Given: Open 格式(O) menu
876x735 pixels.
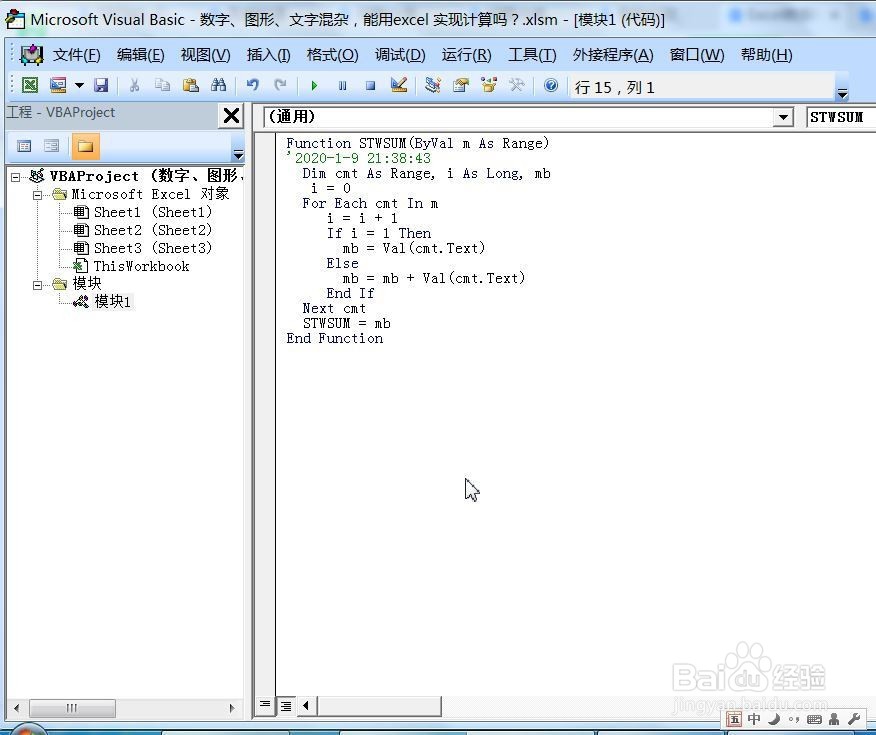Looking at the screenshot, I should (x=332, y=55).
